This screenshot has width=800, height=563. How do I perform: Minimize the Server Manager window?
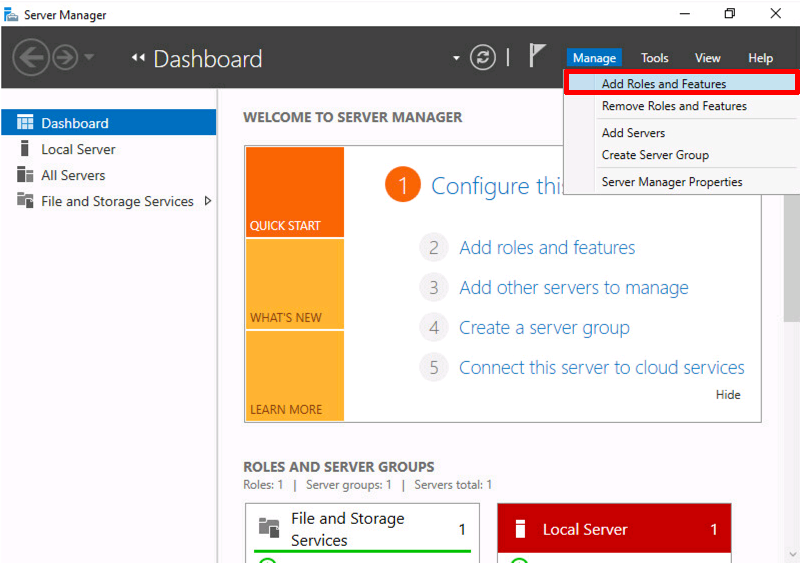[685, 14]
